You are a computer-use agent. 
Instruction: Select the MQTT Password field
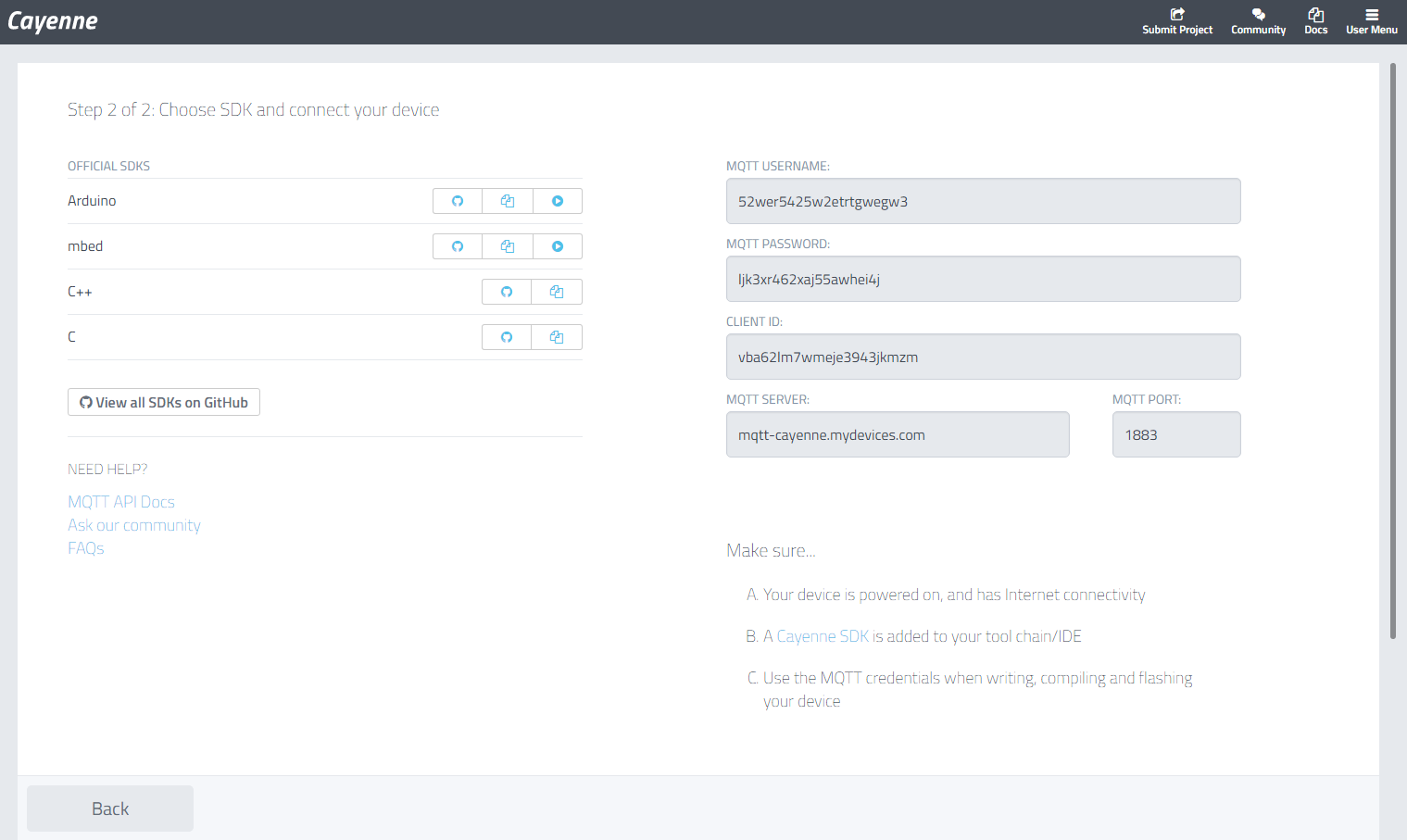pos(983,279)
